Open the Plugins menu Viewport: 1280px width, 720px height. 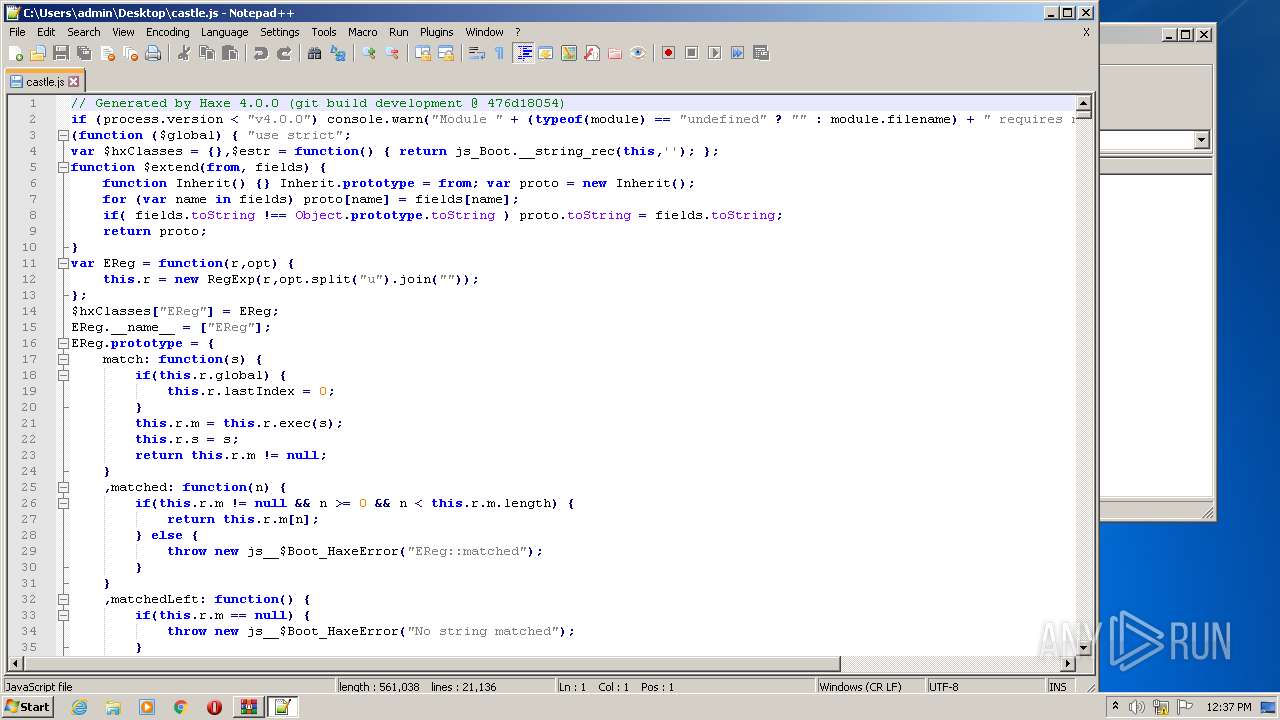pos(436,32)
